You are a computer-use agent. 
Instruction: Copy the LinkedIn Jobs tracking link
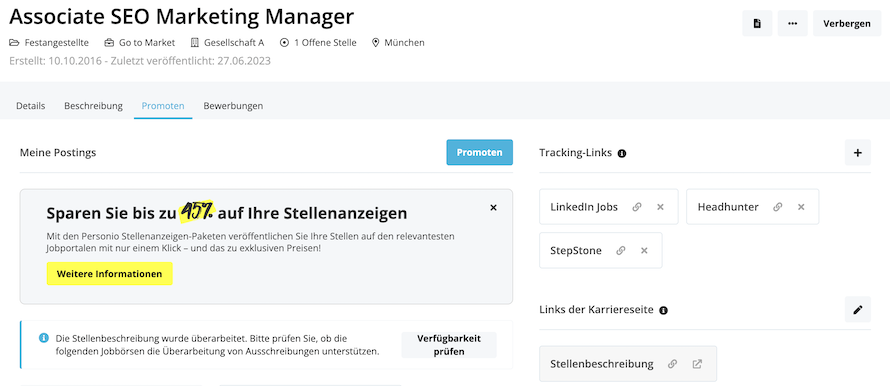[637, 207]
